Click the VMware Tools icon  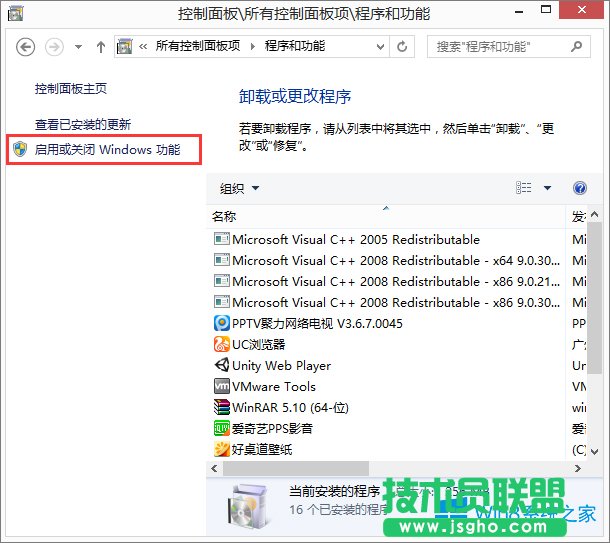222,386
